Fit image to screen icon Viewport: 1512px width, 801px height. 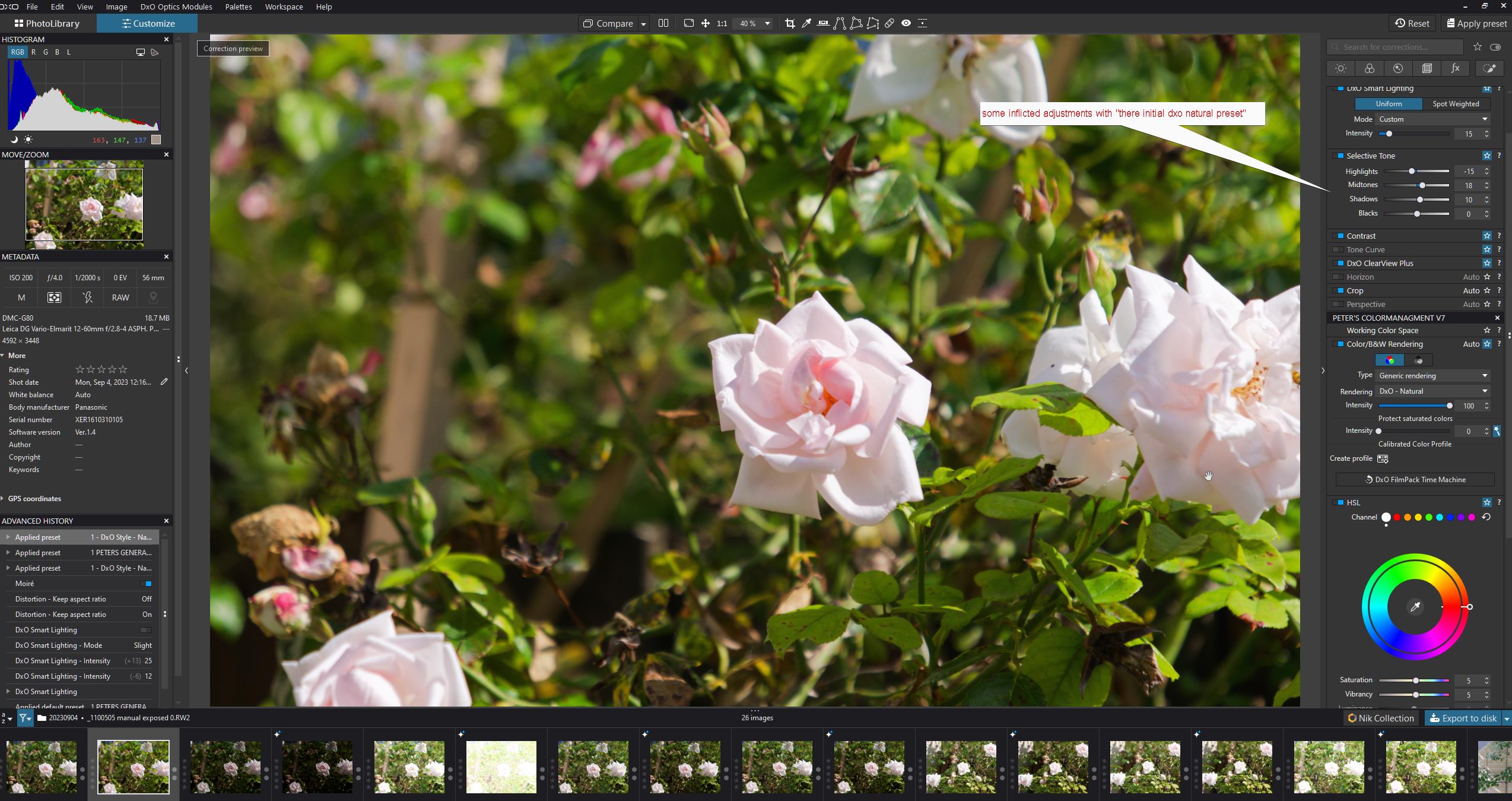point(689,23)
